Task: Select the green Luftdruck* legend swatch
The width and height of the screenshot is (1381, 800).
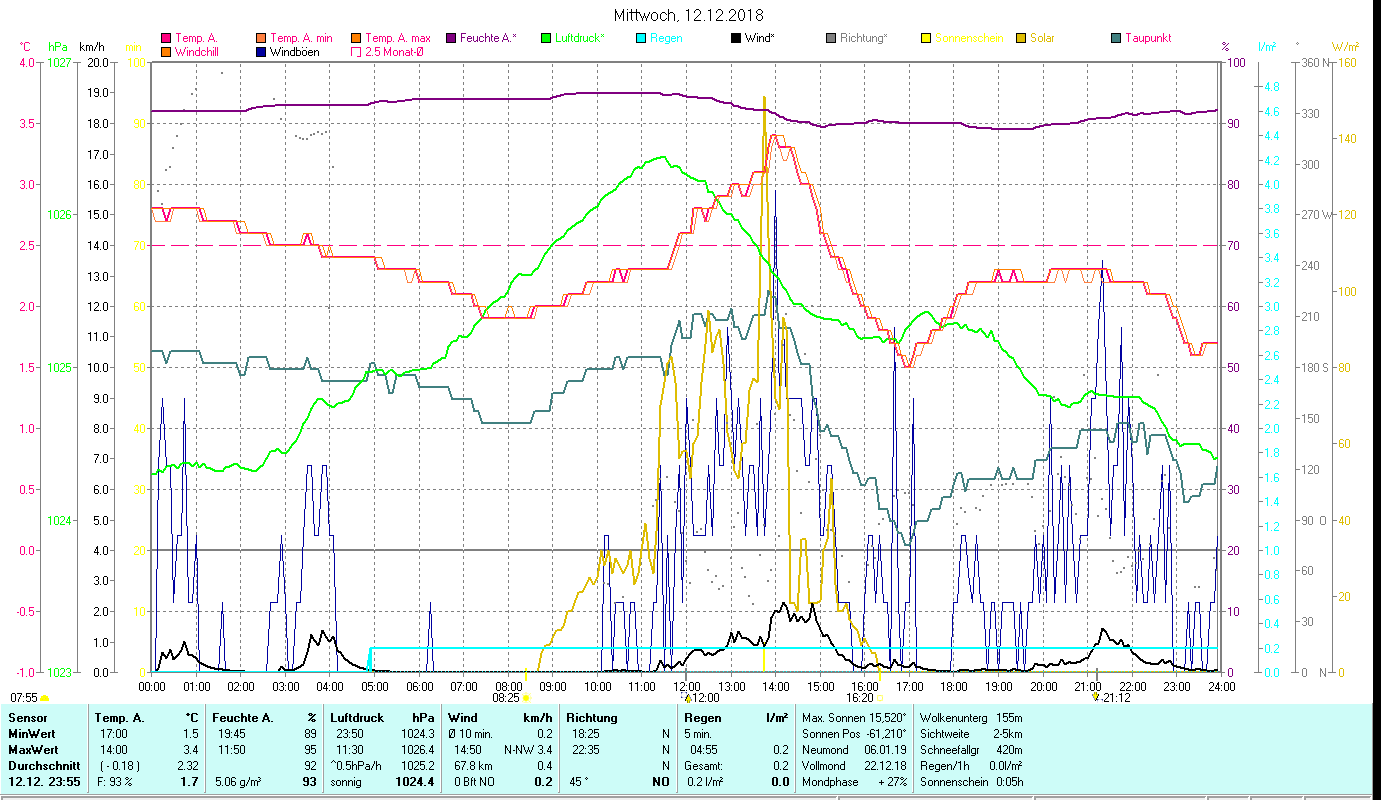Action: [546, 38]
